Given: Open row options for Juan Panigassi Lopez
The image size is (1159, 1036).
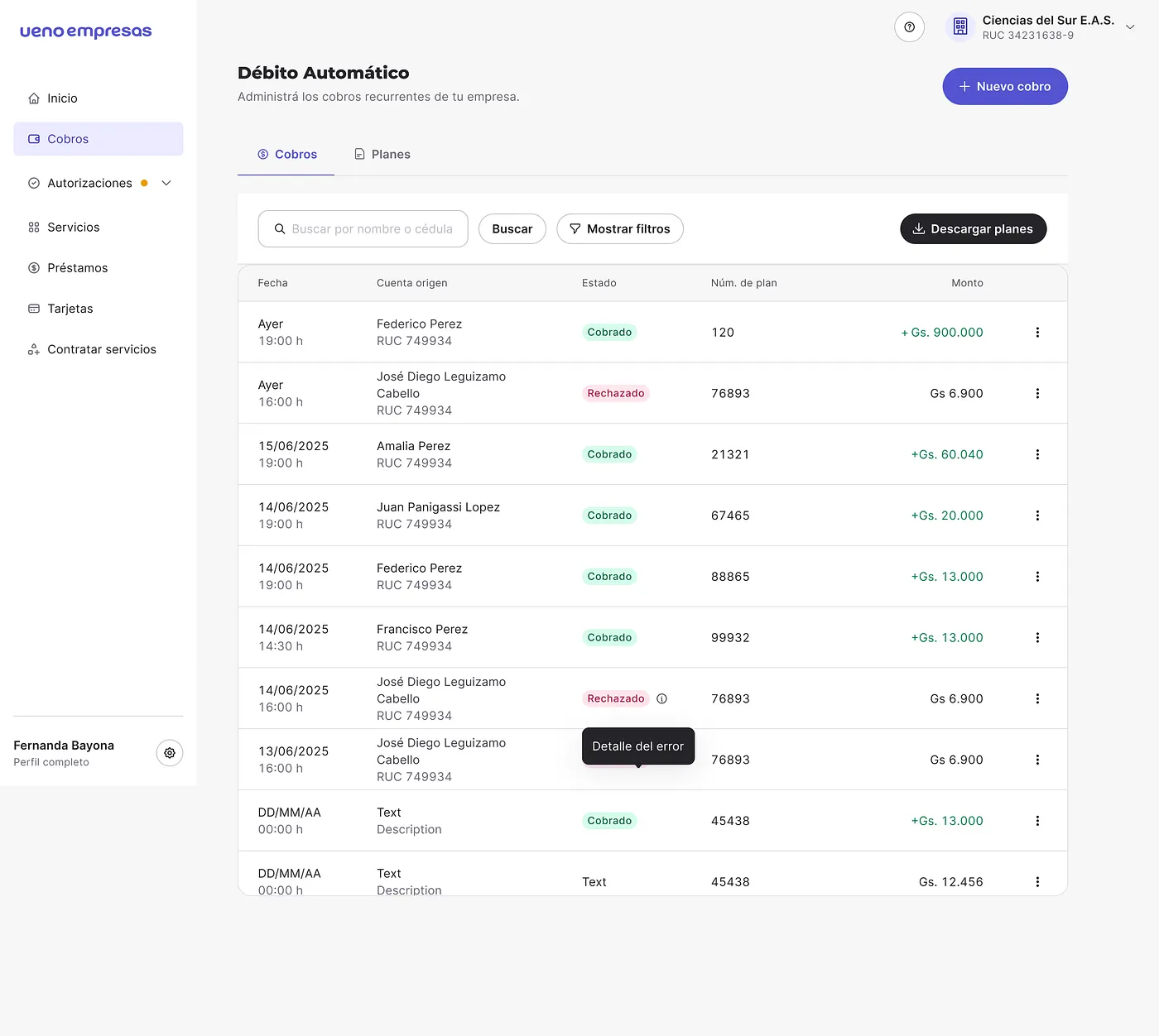Looking at the screenshot, I should (x=1037, y=516).
